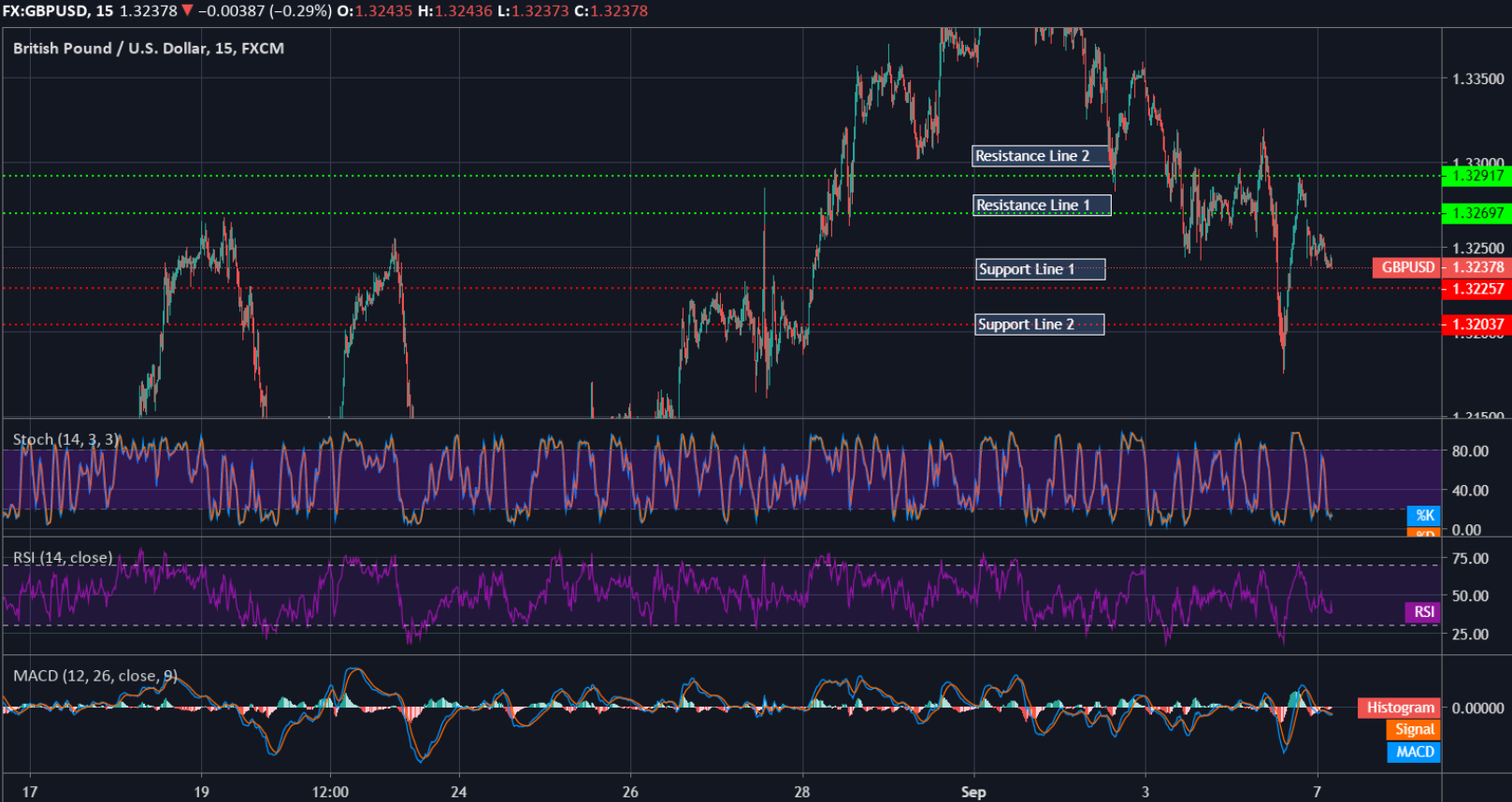Screen dimensions: 1512x802
Task: Click the MACD (12, 26, close, 9) title
Action: 94,676
